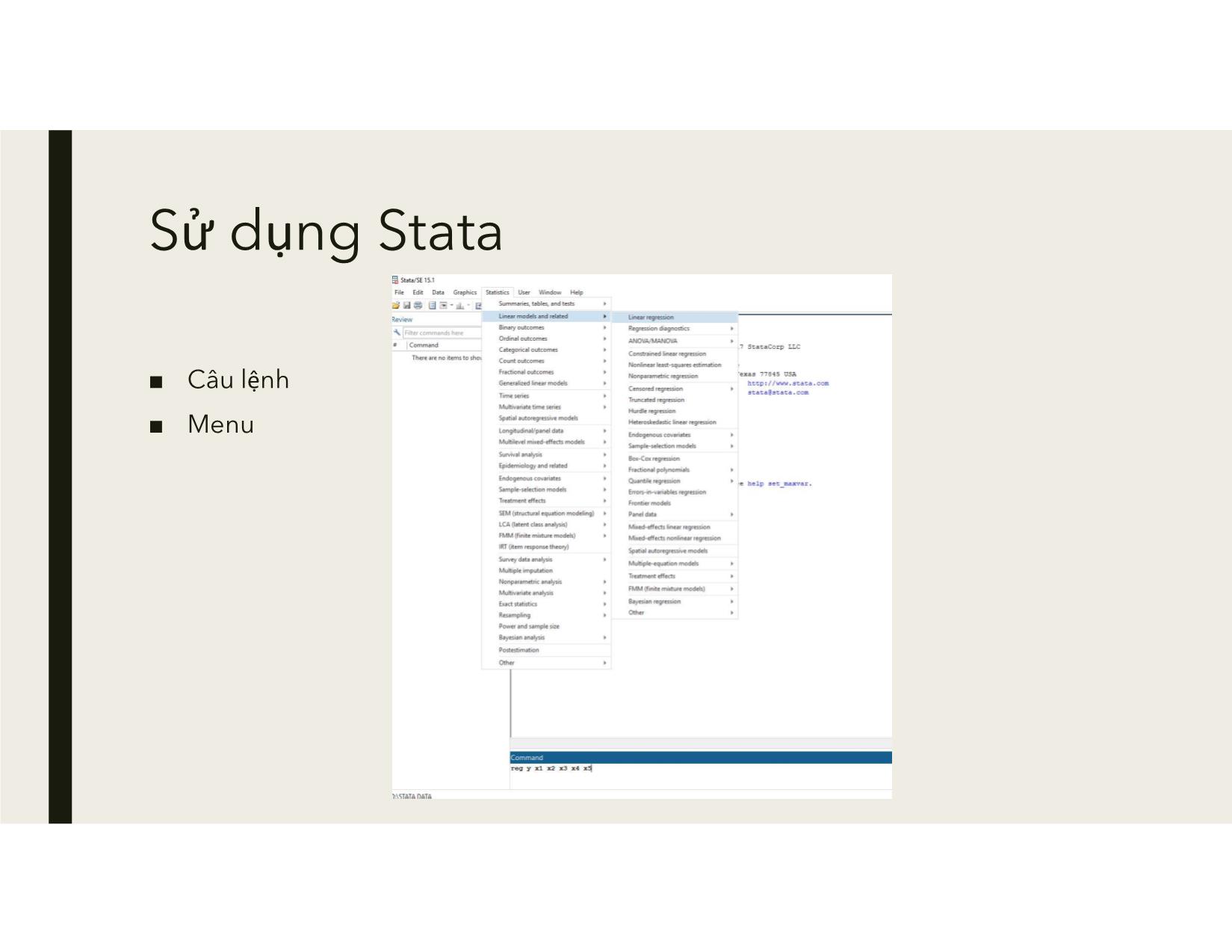The width and height of the screenshot is (1232, 952).
Task: Expand Generalized linear models submenu
Action: (547, 383)
